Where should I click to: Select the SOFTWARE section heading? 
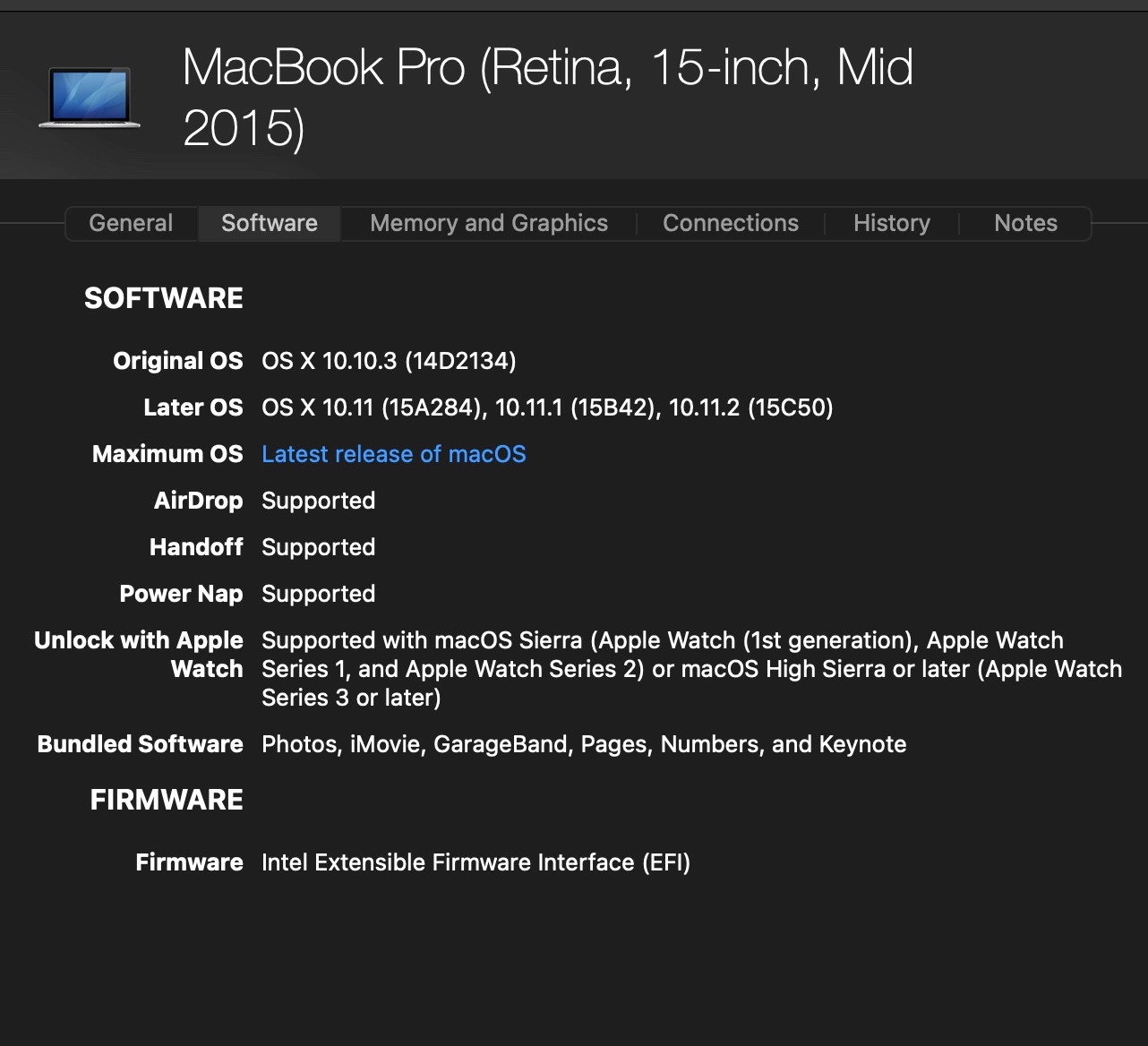coord(164,298)
